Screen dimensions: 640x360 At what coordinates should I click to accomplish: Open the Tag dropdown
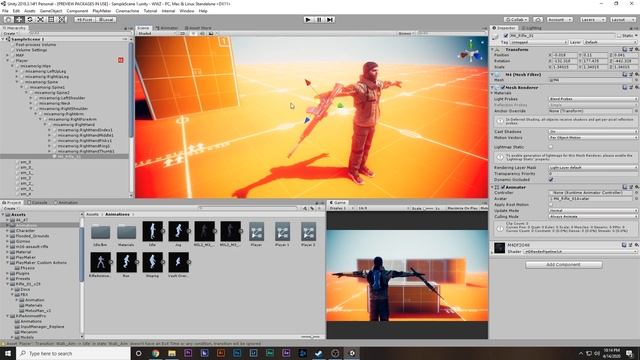[539, 42]
